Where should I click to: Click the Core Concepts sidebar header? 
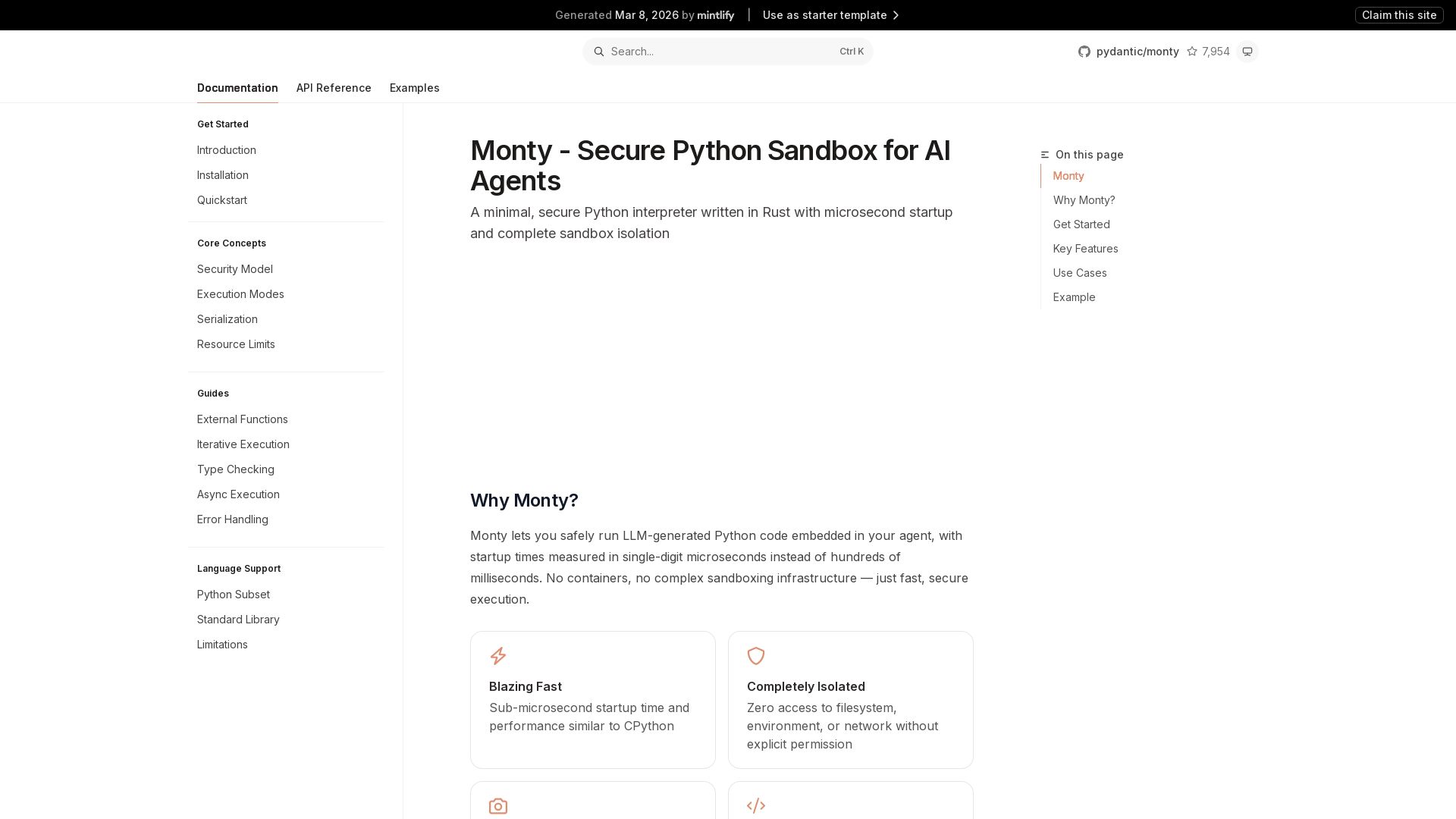tap(231, 243)
